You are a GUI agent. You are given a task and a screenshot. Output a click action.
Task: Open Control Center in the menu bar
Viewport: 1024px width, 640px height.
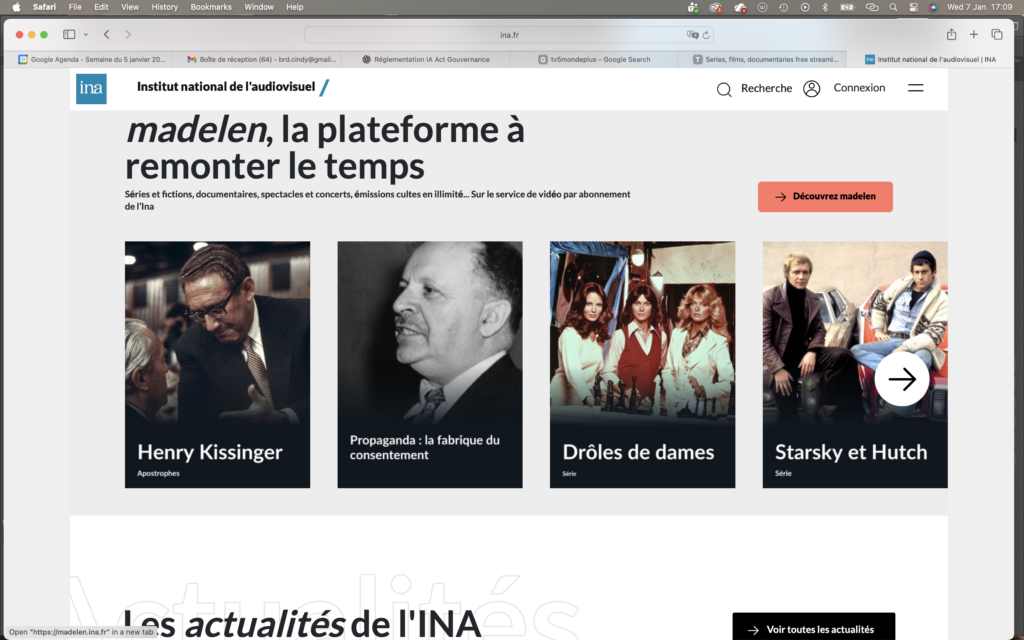click(914, 7)
